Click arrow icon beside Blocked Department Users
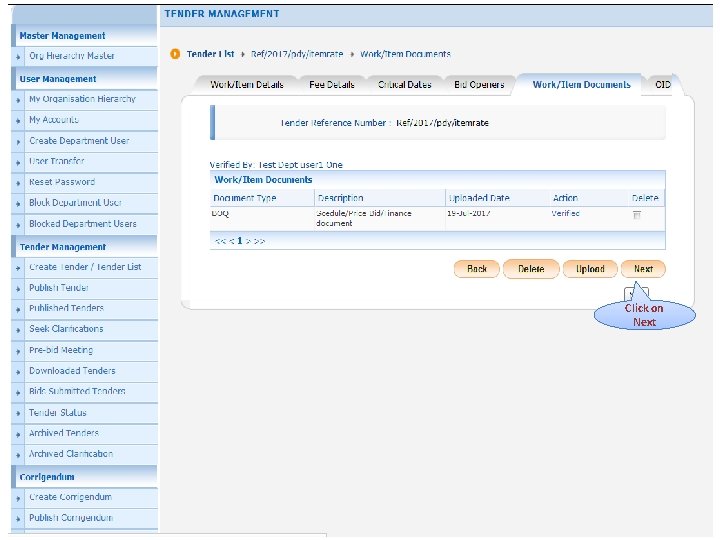Image resolution: width=720 pixels, height=540 pixels. 18,225
